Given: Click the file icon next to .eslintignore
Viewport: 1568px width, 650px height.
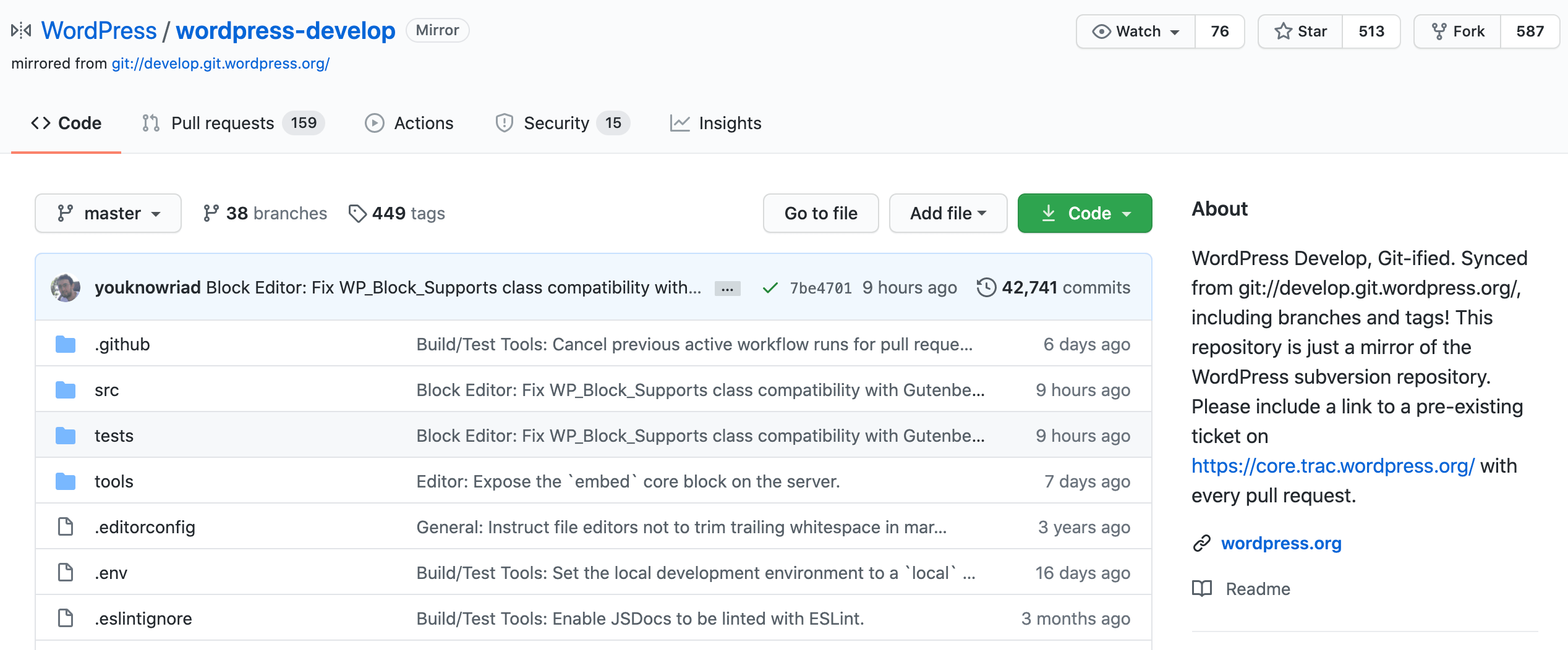Looking at the screenshot, I should click(66, 618).
